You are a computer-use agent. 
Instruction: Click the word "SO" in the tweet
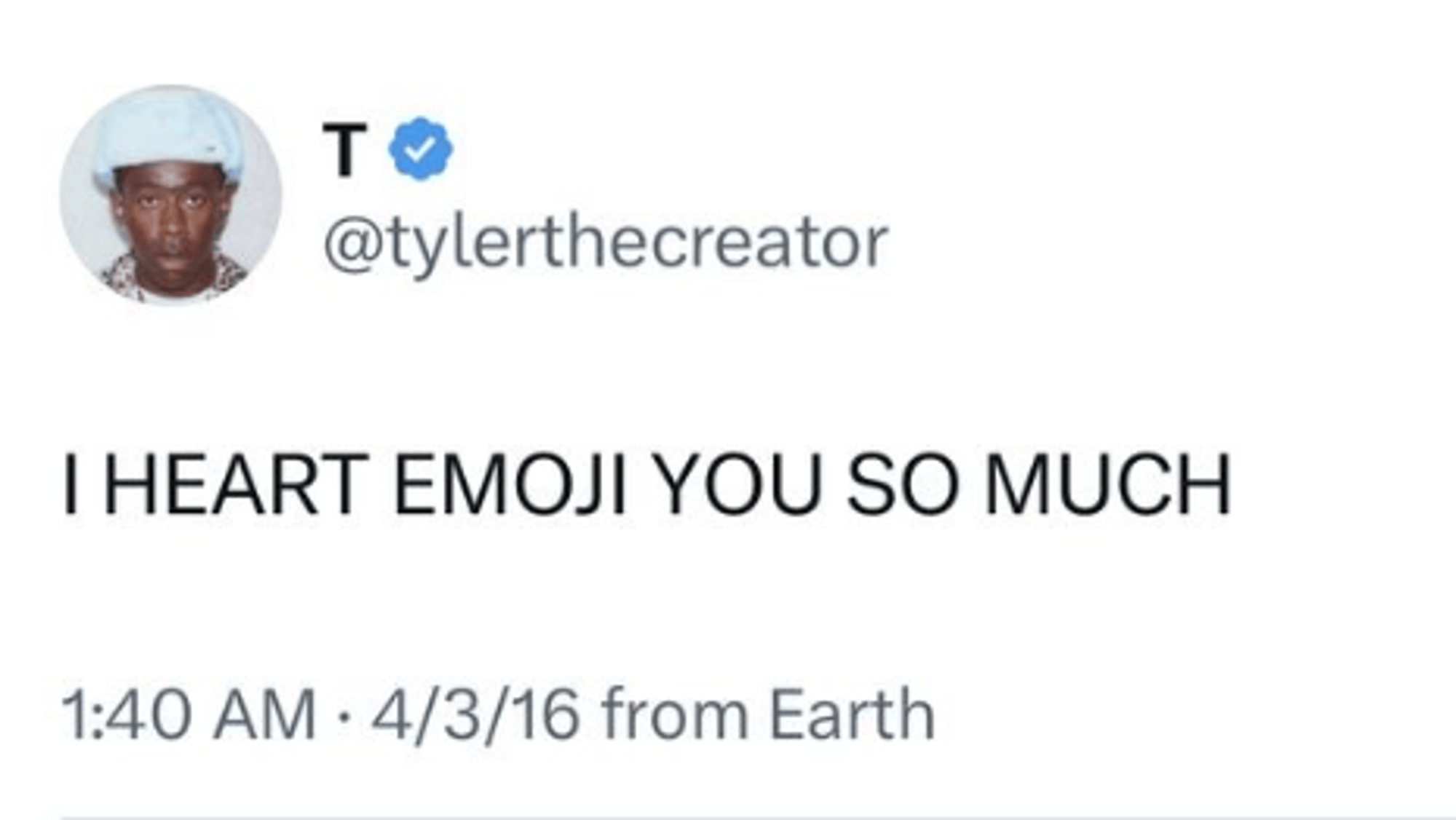[x=901, y=485]
